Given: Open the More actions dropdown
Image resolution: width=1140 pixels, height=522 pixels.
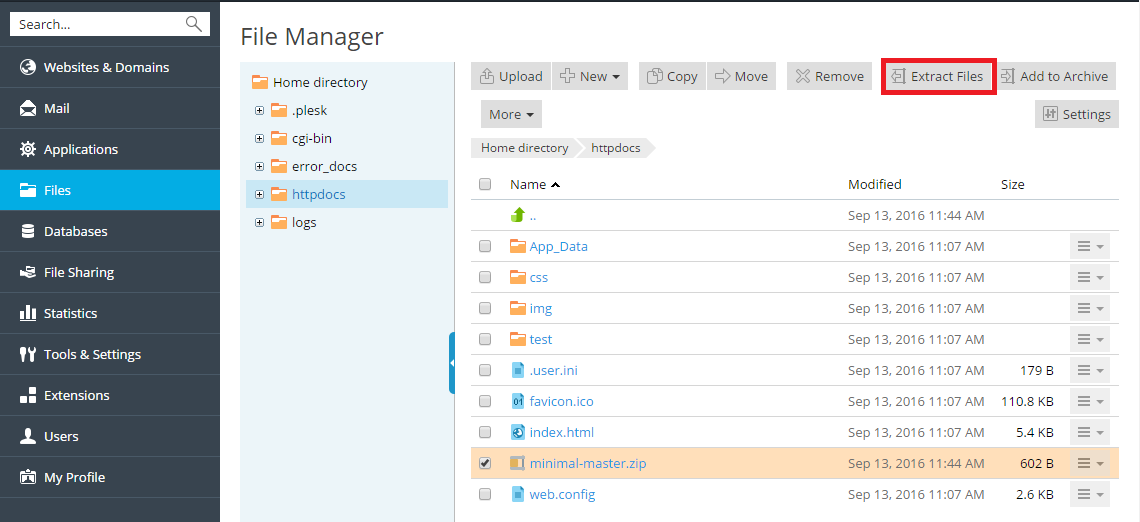Looking at the screenshot, I should click(511, 115).
